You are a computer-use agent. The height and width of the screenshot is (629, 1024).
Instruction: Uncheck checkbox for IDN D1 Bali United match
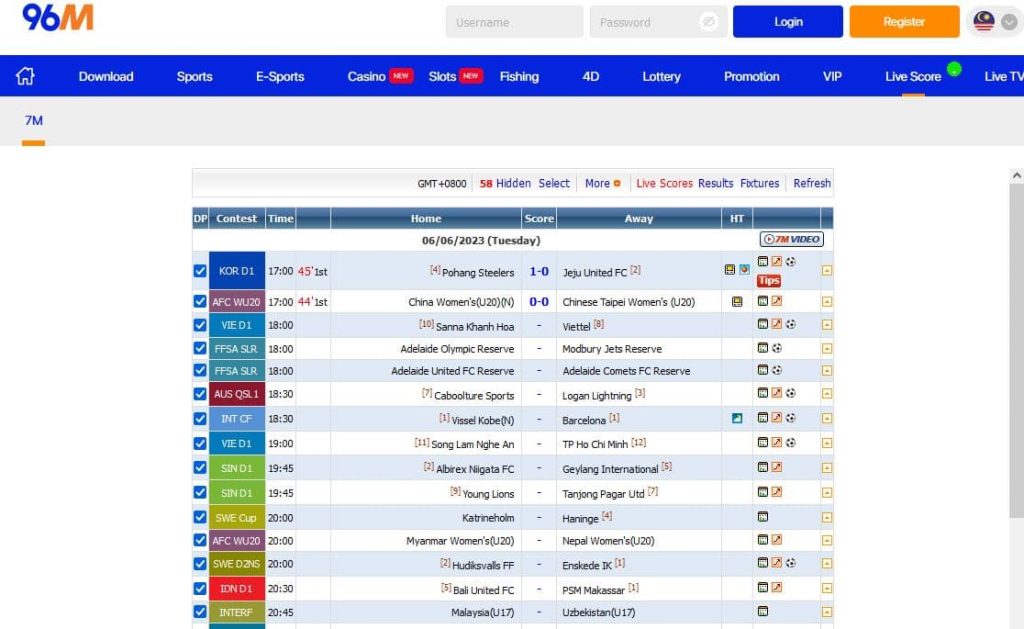point(200,589)
